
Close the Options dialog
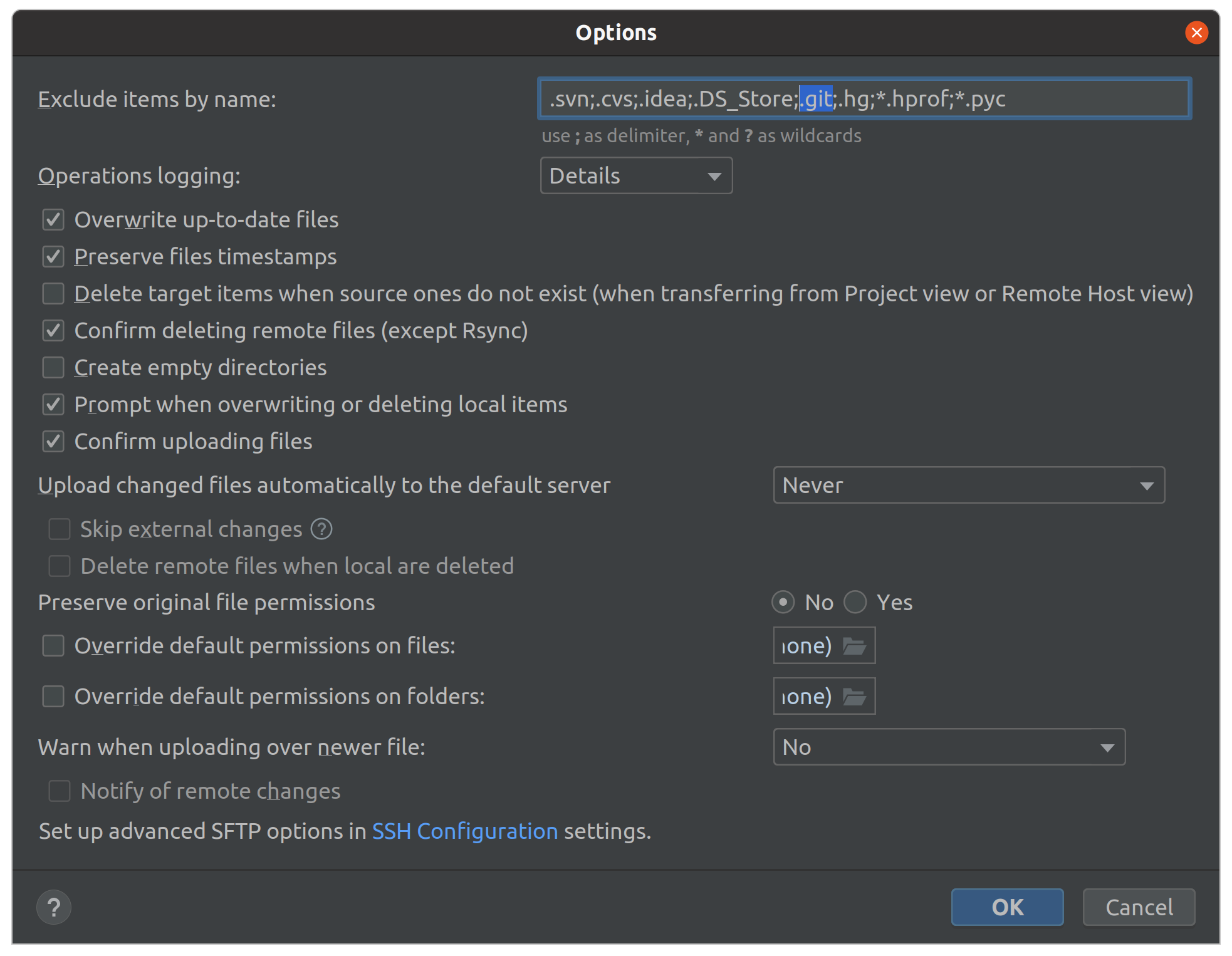pyautogui.click(x=1196, y=33)
